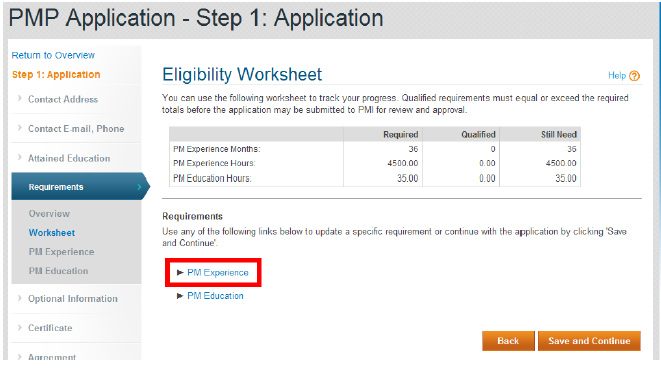Open Attained Education section
This screenshot has height=388, width=661.
(69, 158)
